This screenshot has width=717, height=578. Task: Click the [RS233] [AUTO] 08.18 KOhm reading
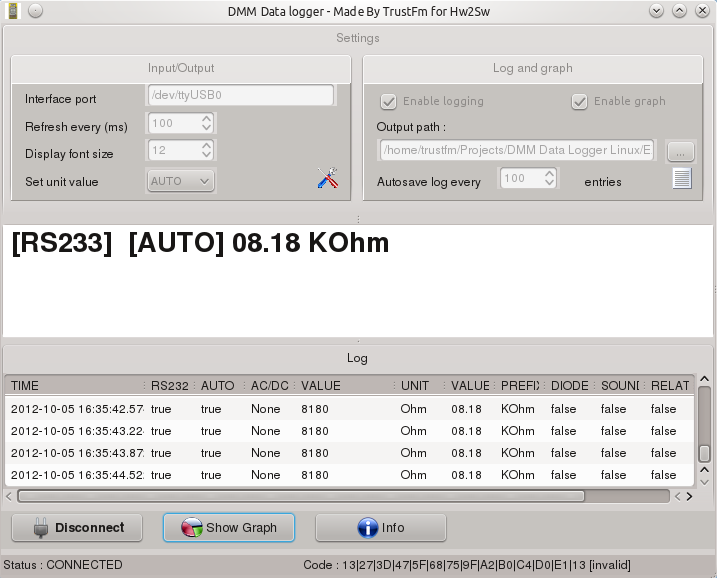pyautogui.click(x=200, y=242)
